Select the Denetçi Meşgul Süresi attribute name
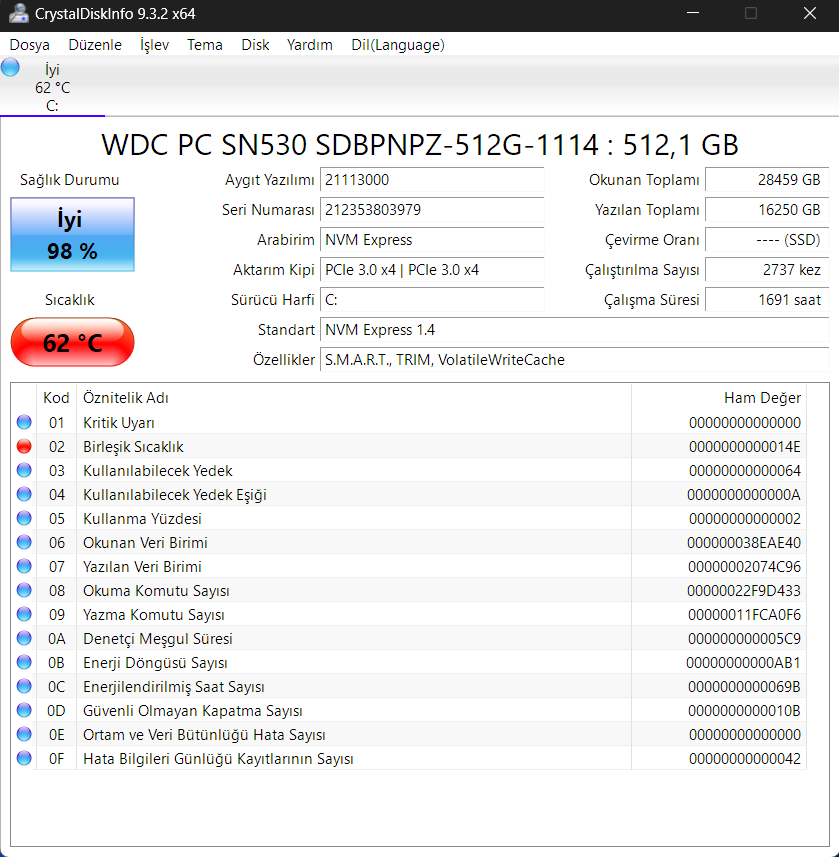 point(158,639)
